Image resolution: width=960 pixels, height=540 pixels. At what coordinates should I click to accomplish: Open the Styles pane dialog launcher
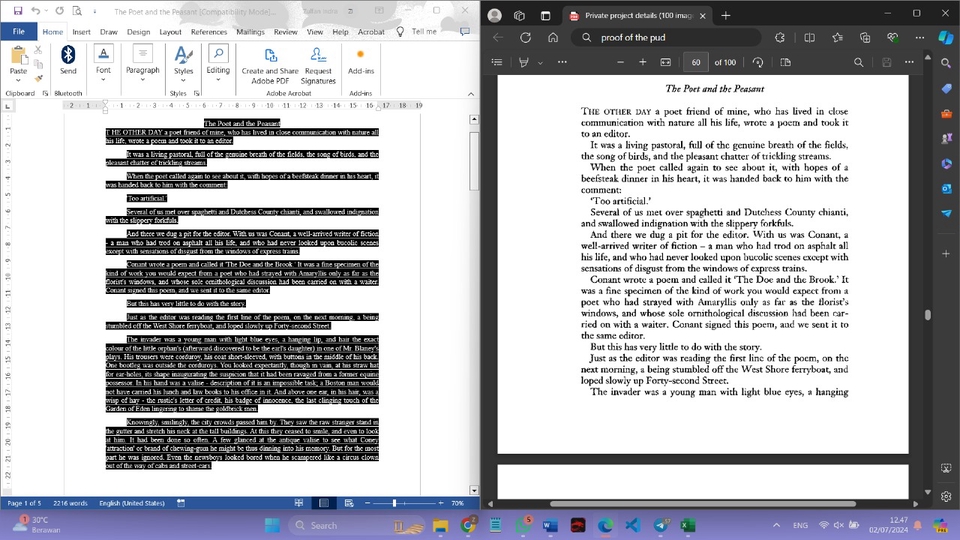[197, 93]
